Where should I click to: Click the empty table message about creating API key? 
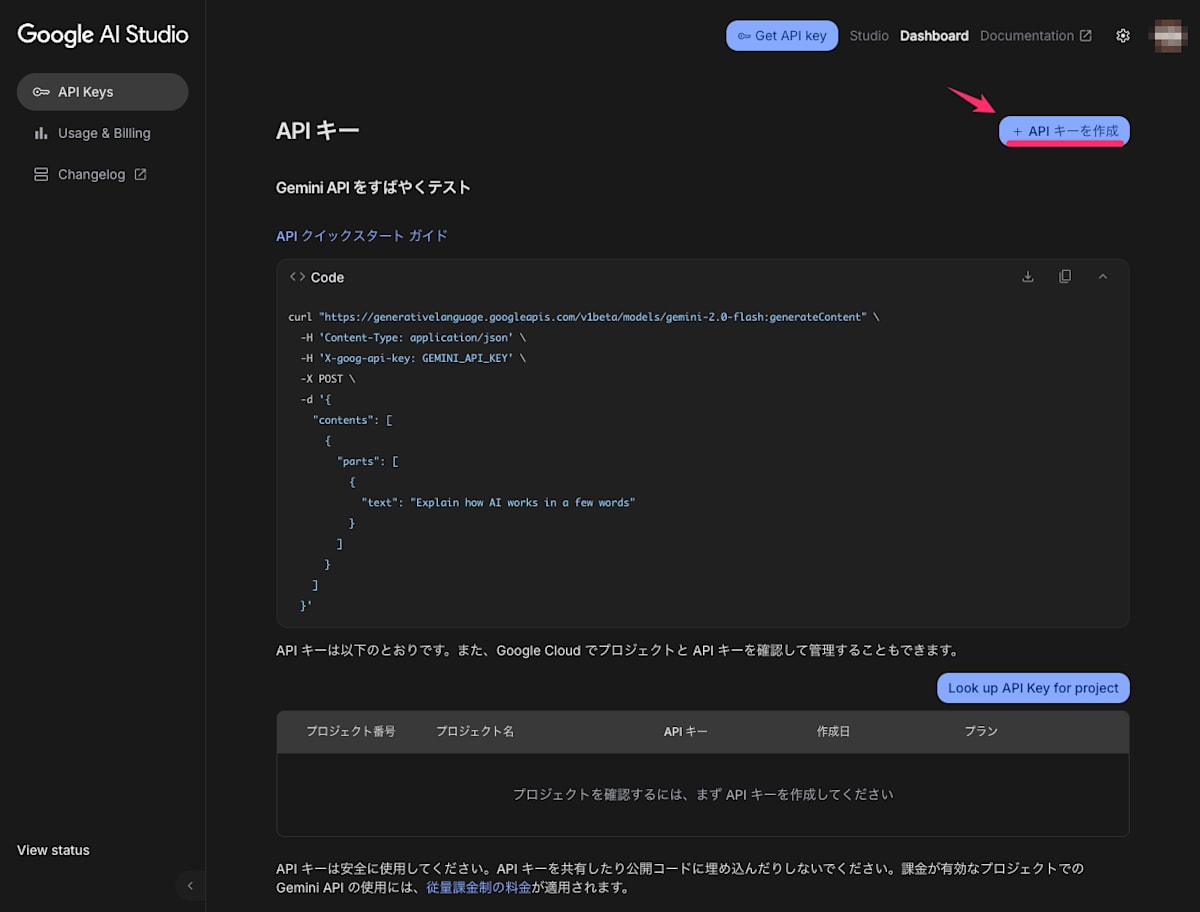tap(703, 795)
